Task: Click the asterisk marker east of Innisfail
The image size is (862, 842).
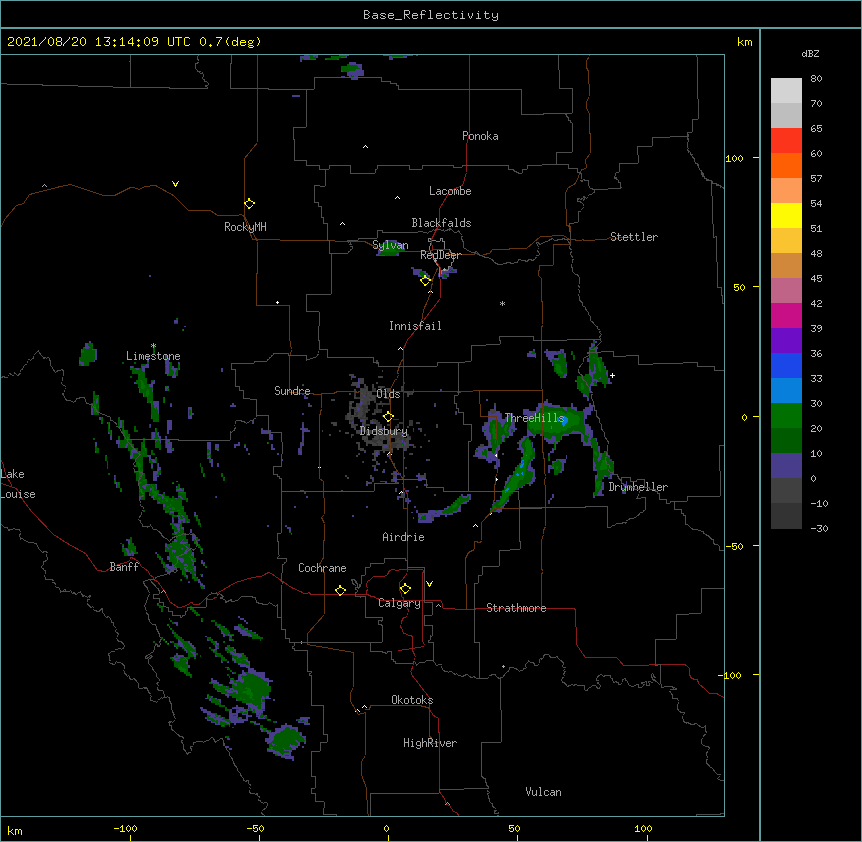Action: point(502,303)
